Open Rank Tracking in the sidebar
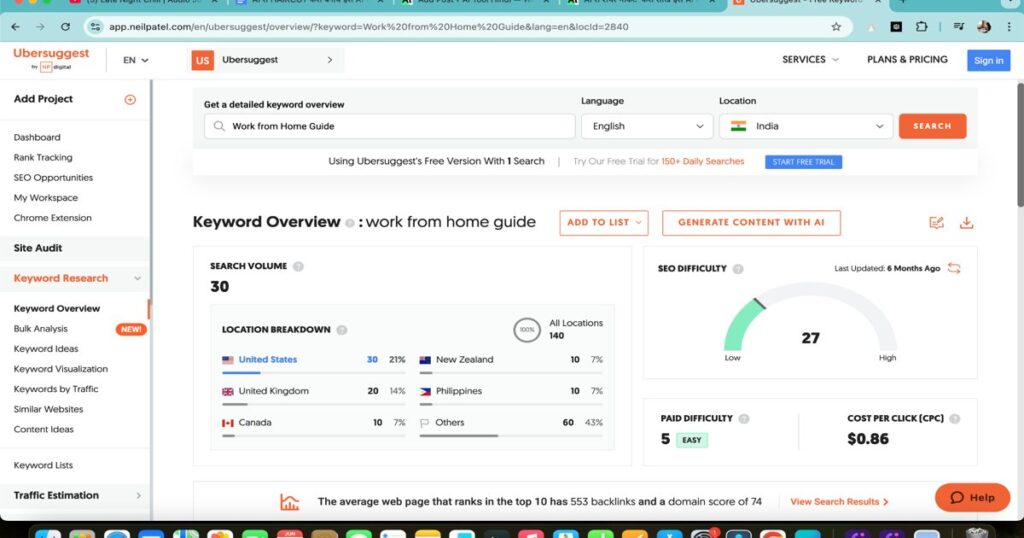The image size is (1024, 538). point(42,157)
